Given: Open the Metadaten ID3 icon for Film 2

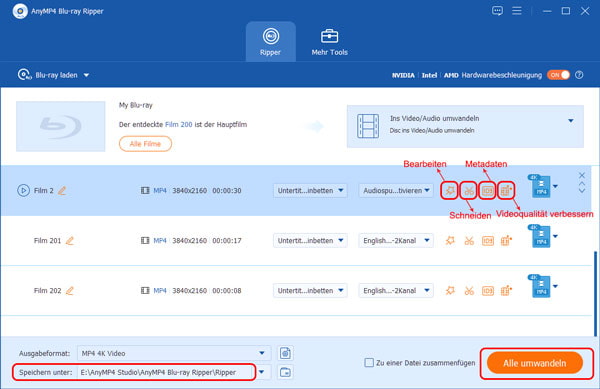Looking at the screenshot, I should tap(487, 190).
